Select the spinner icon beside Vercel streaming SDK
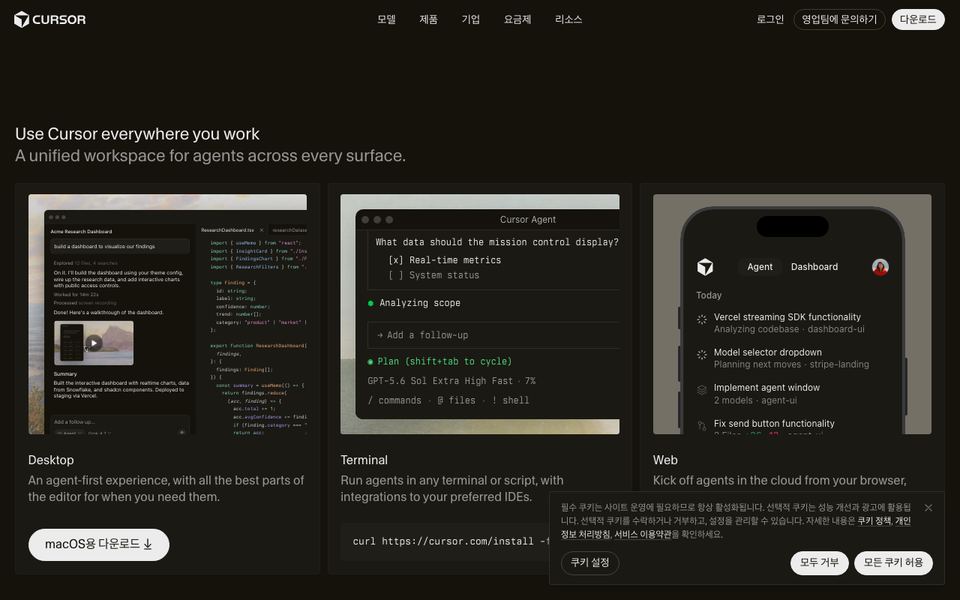Image resolution: width=960 pixels, height=600 pixels. [702, 319]
